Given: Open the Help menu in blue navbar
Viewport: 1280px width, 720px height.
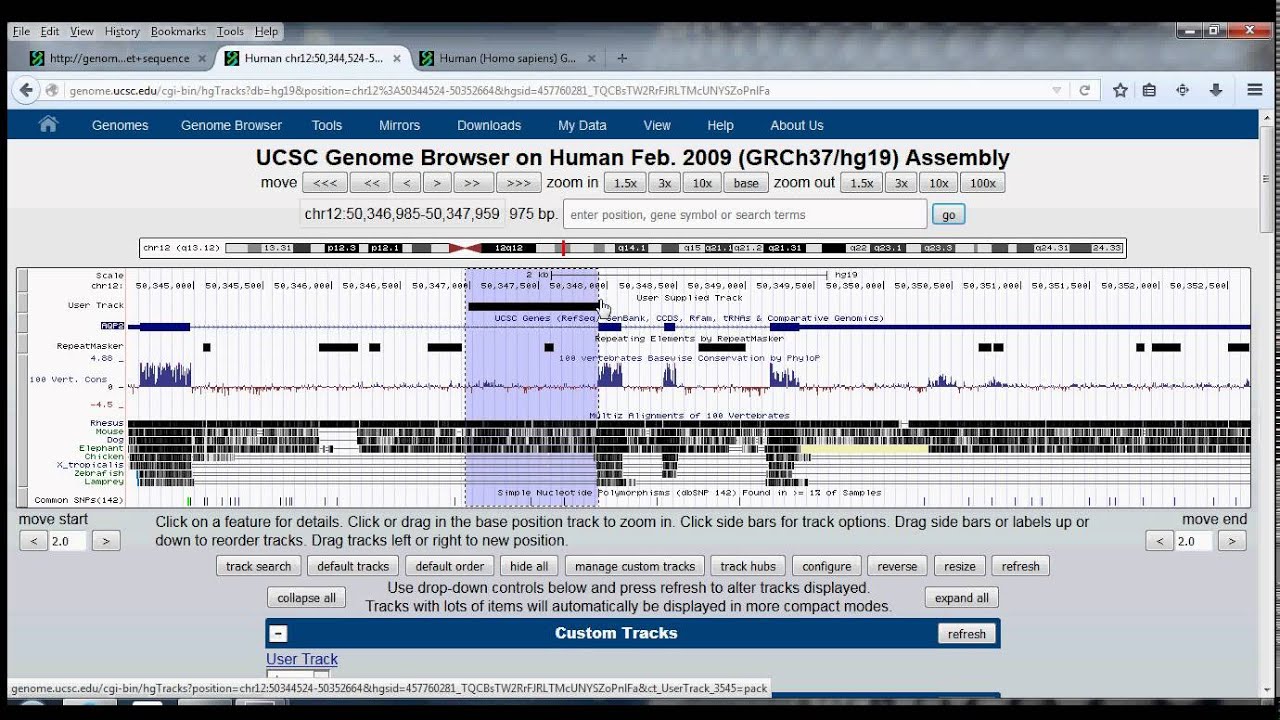Looking at the screenshot, I should pos(720,125).
